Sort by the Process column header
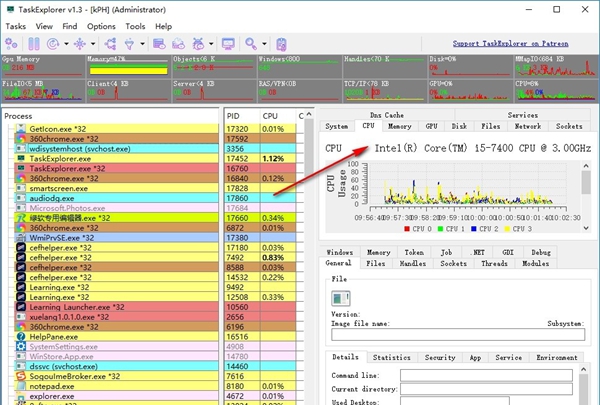 coord(111,116)
